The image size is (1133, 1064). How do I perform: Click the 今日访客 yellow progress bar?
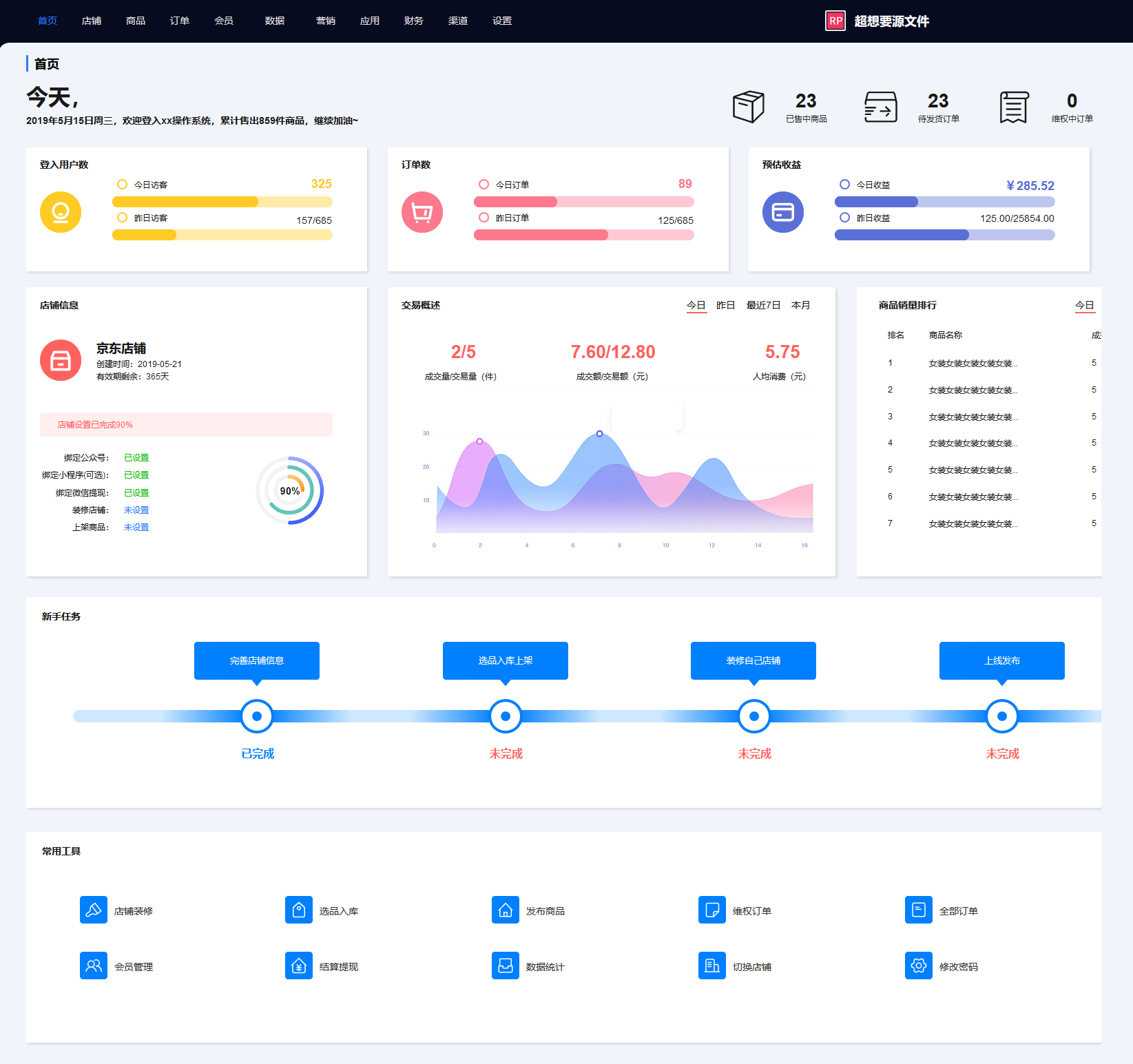[222, 202]
